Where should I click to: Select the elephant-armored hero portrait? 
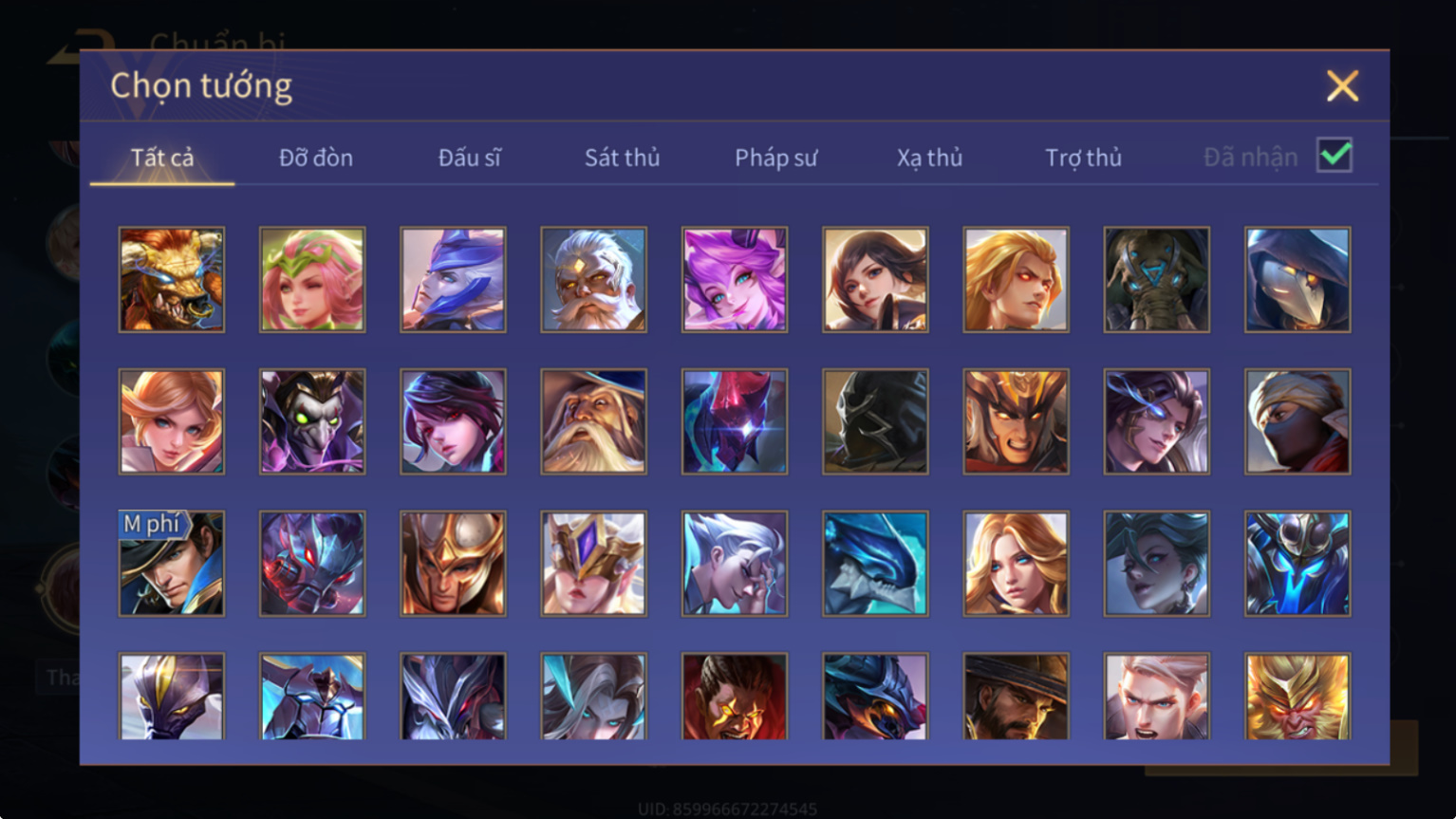1157,280
